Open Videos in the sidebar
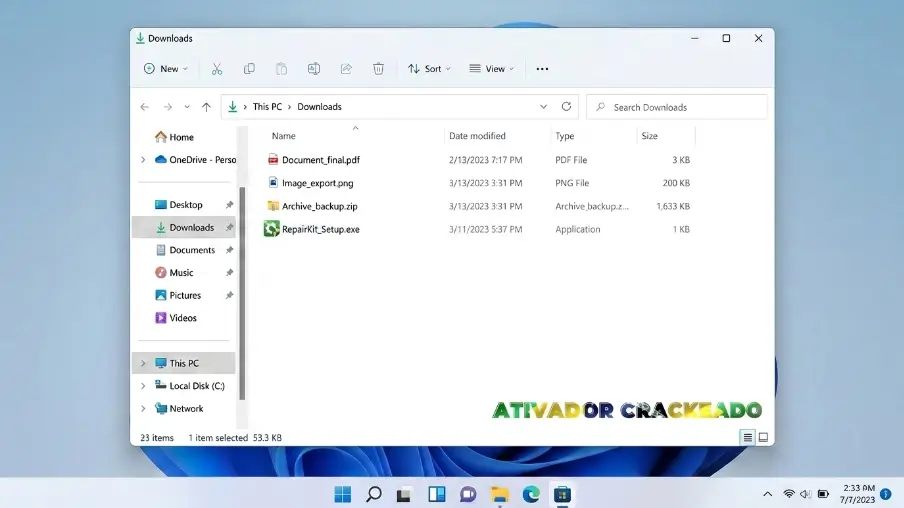904x508 pixels. pos(176,318)
